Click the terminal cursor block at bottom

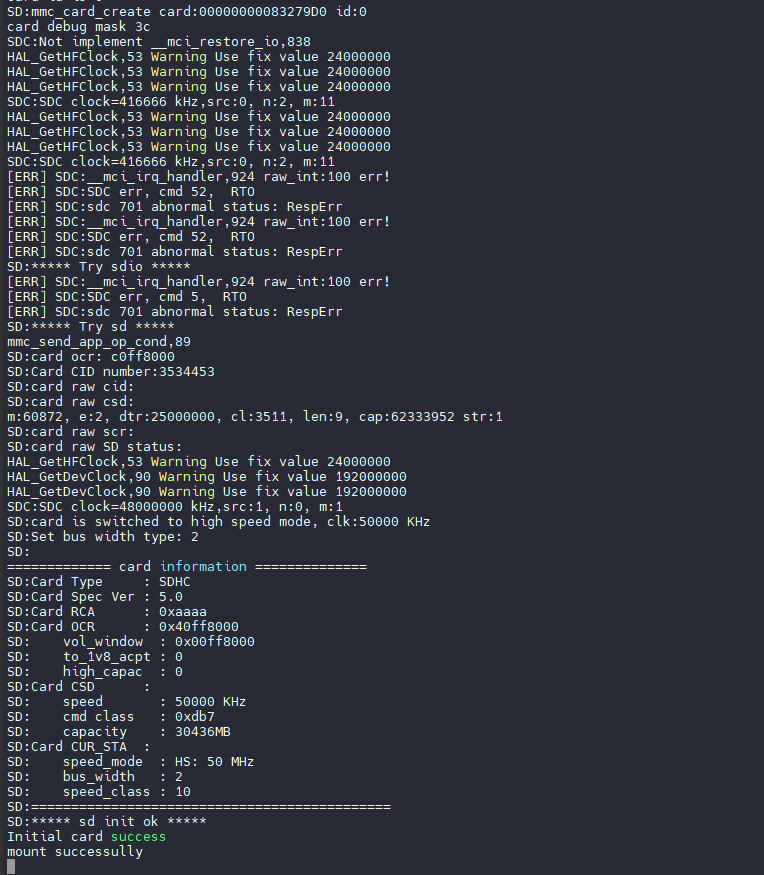click(11, 866)
